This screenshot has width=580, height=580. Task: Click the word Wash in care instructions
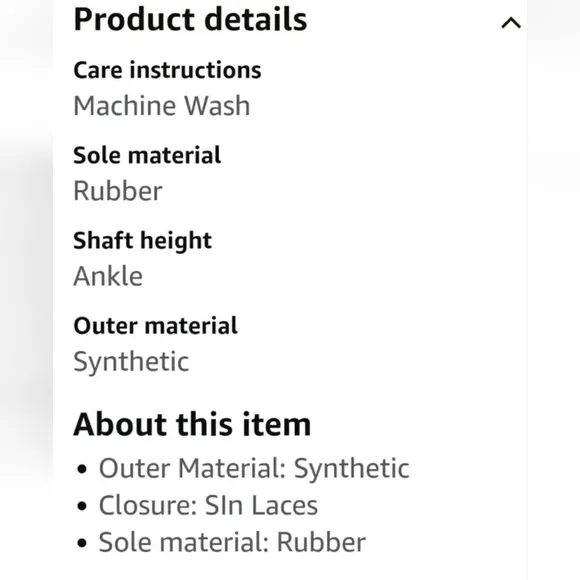coord(217,106)
